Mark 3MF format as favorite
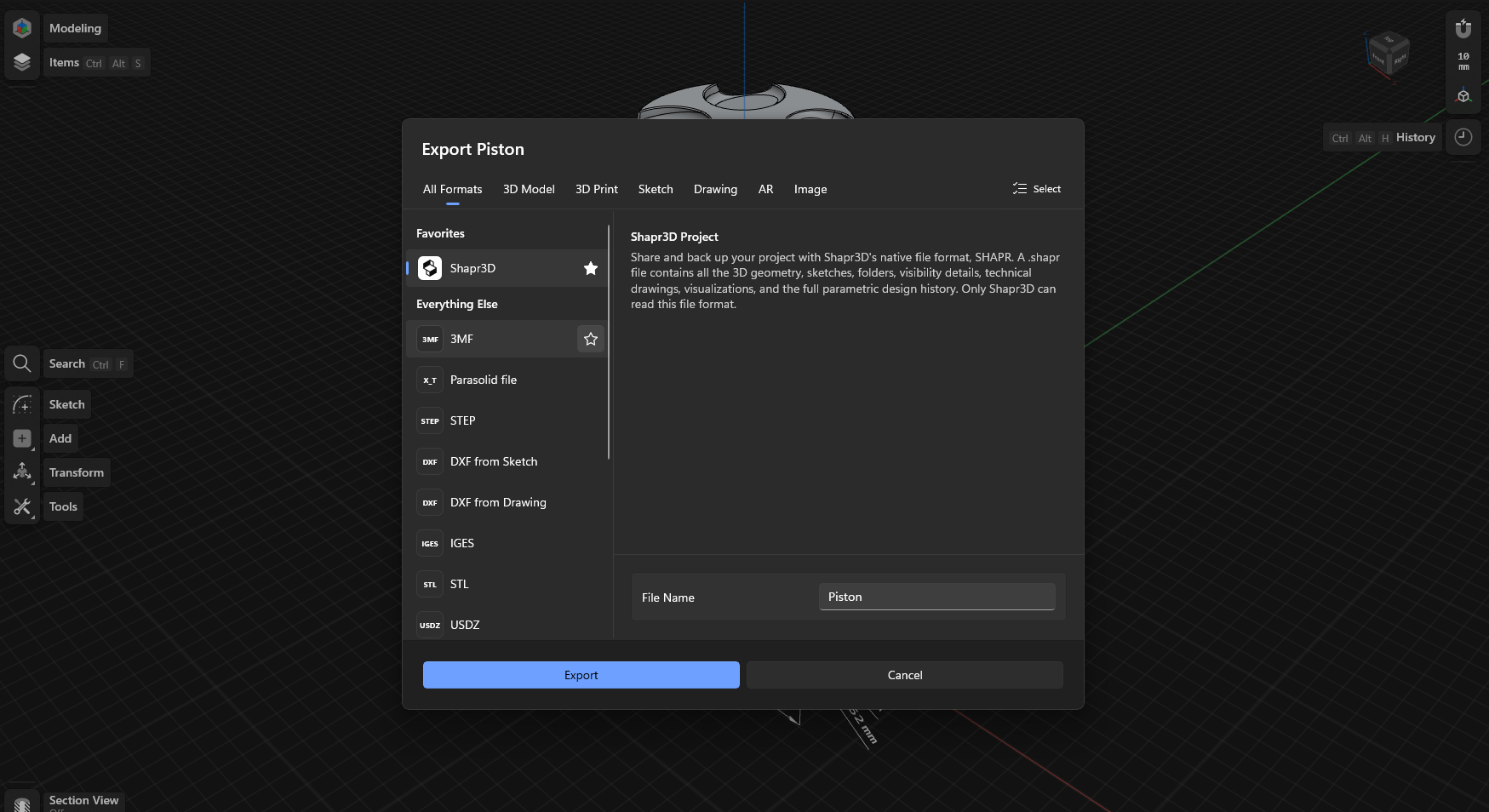Viewport: 1489px width, 812px height. point(591,340)
